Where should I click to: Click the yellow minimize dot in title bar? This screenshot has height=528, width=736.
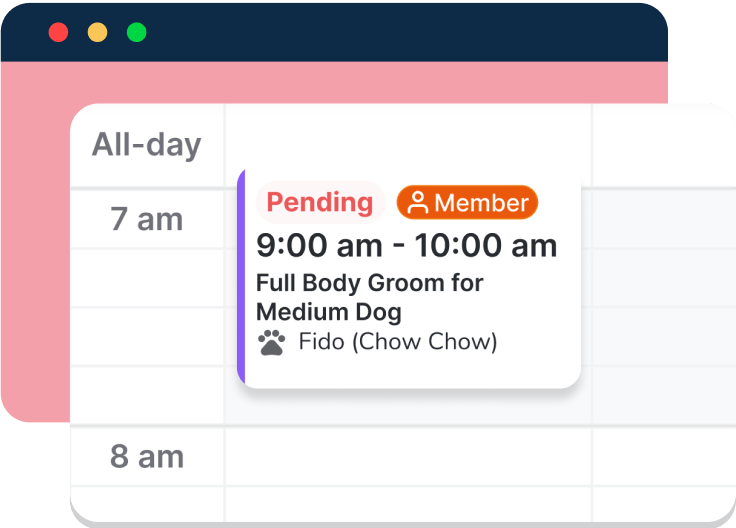[97, 32]
